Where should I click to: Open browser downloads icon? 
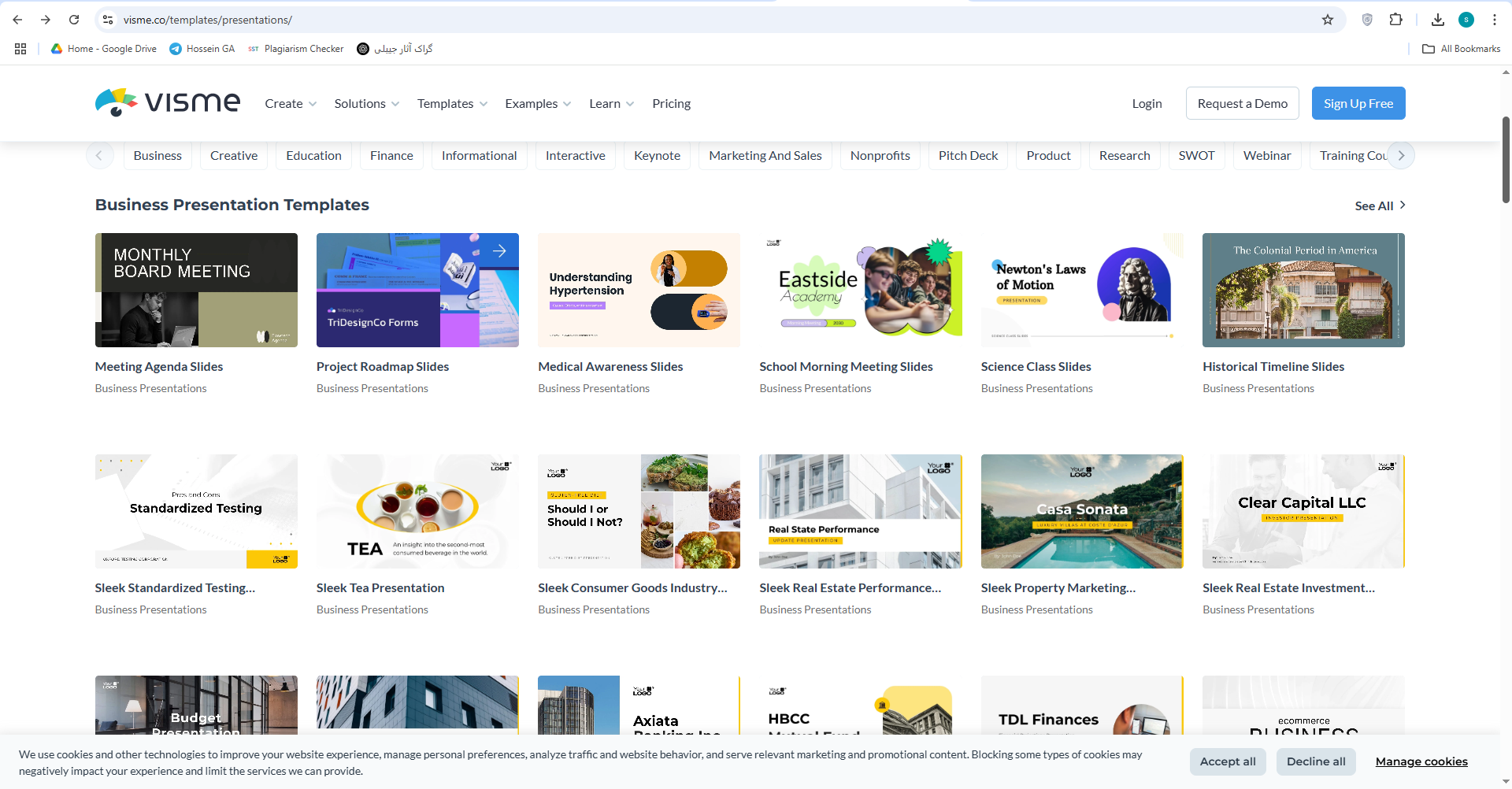click(1438, 20)
